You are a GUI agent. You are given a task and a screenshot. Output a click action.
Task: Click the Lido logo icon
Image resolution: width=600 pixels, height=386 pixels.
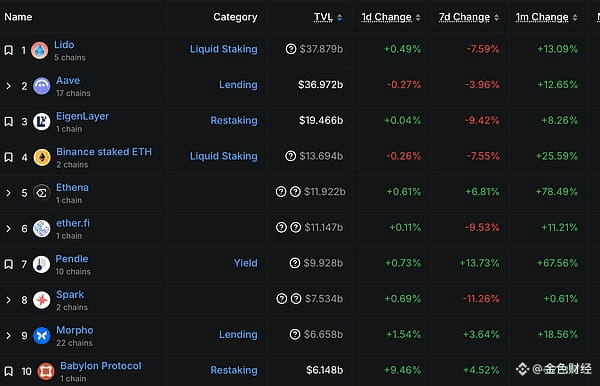(x=39, y=50)
